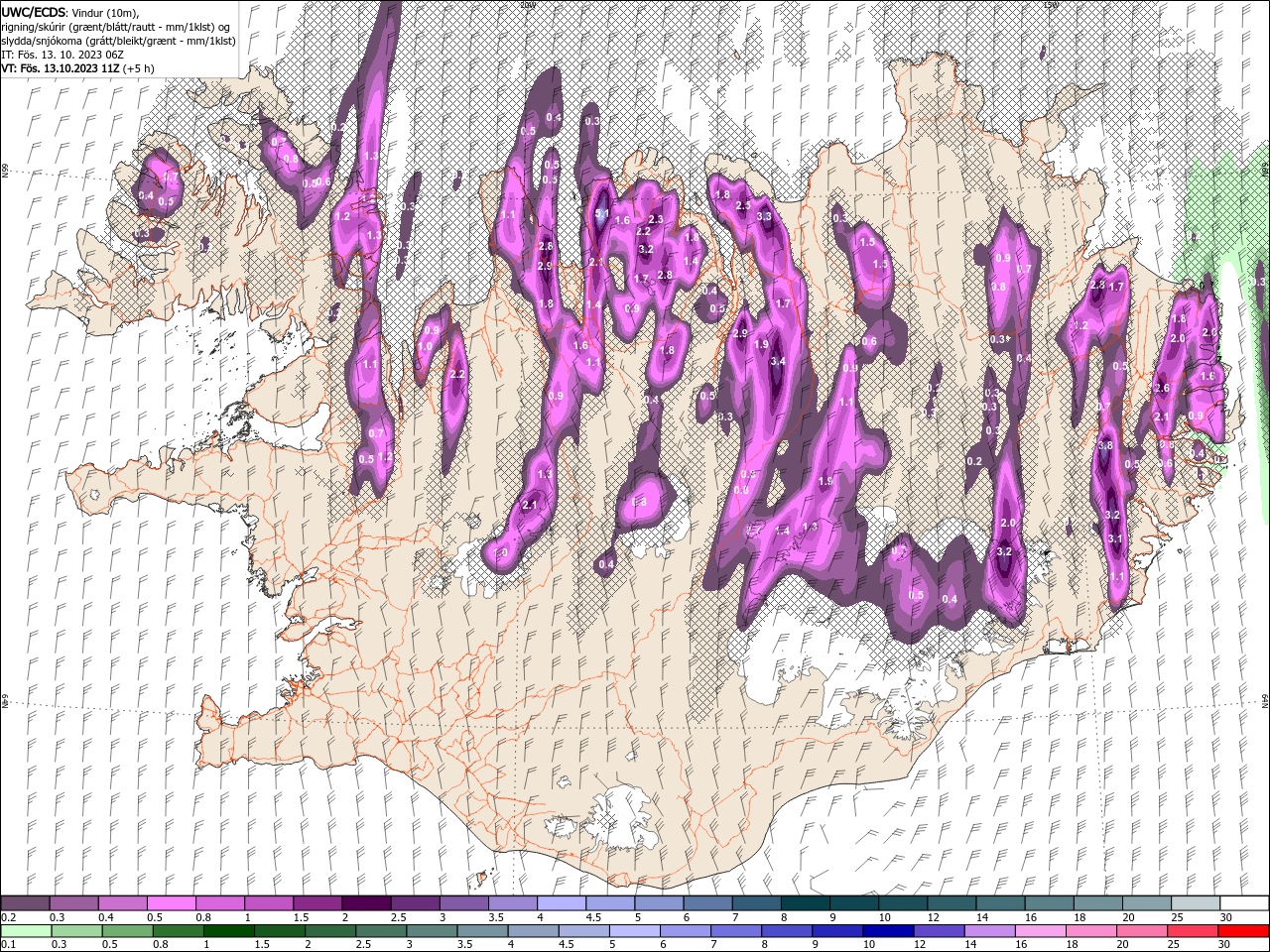Click the 'UWC/ECDS' title text
Viewport: 1270px width, 952px height.
(x=35, y=11)
